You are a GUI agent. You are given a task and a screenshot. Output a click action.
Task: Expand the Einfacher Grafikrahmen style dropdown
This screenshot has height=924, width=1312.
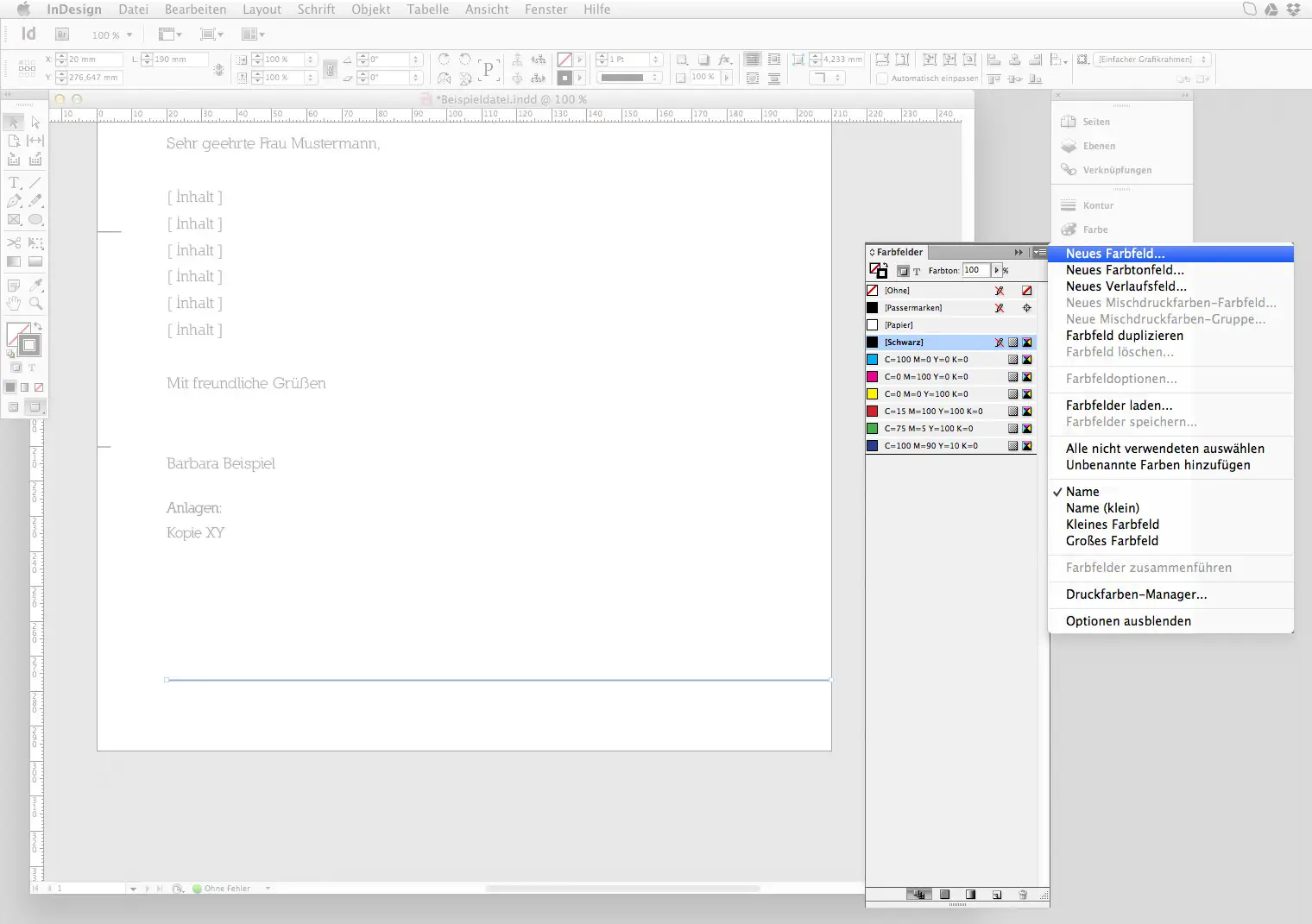coord(1202,59)
